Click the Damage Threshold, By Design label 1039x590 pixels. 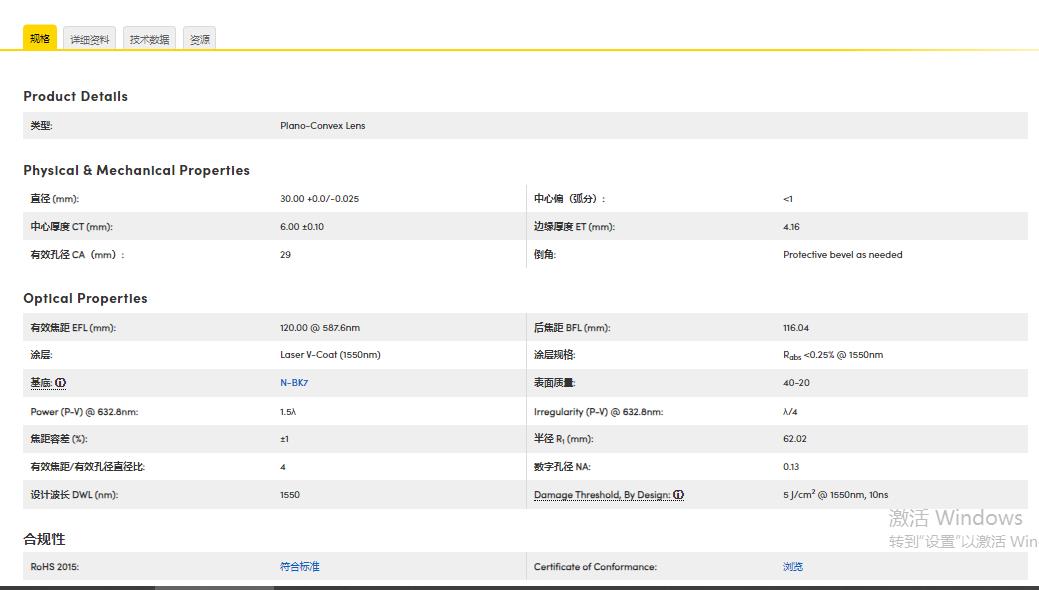[601, 495]
